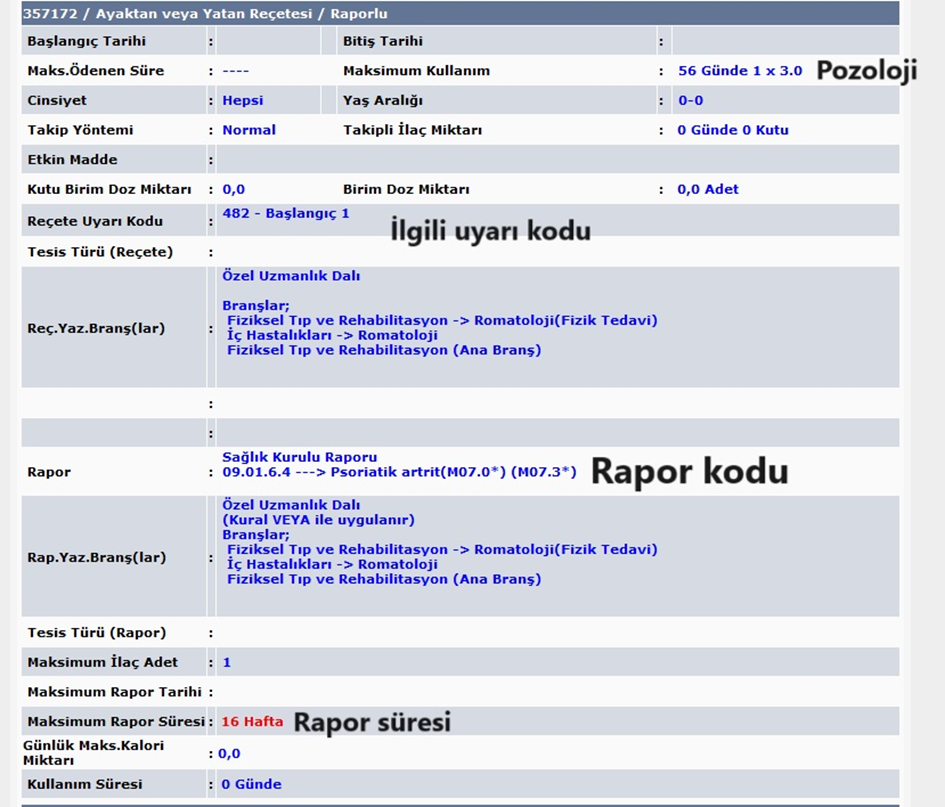Screen dimensions: 945x807
Task: Click the 'Maksimum Kullanım' label
Action: (x=416, y=71)
